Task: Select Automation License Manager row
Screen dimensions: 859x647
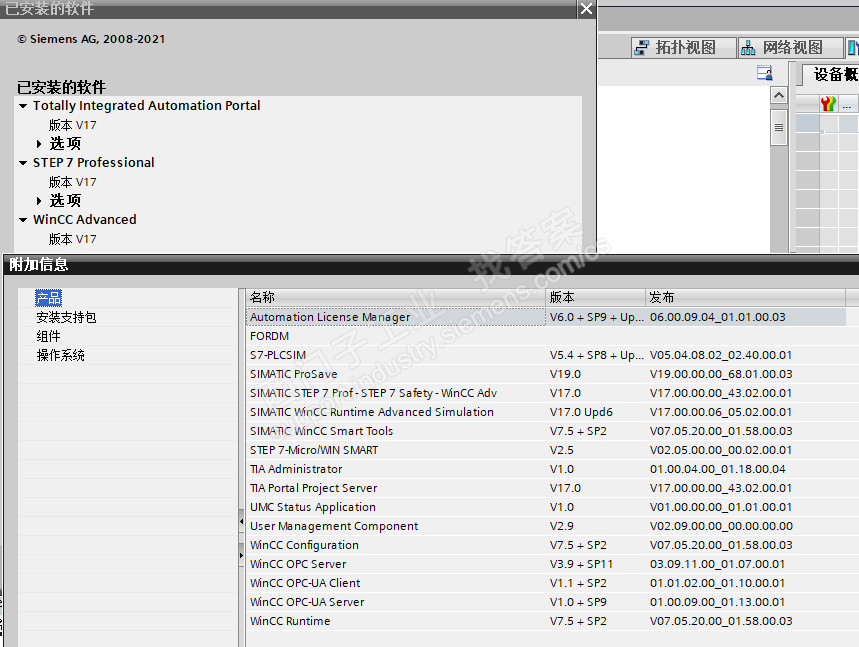Action: pos(546,317)
